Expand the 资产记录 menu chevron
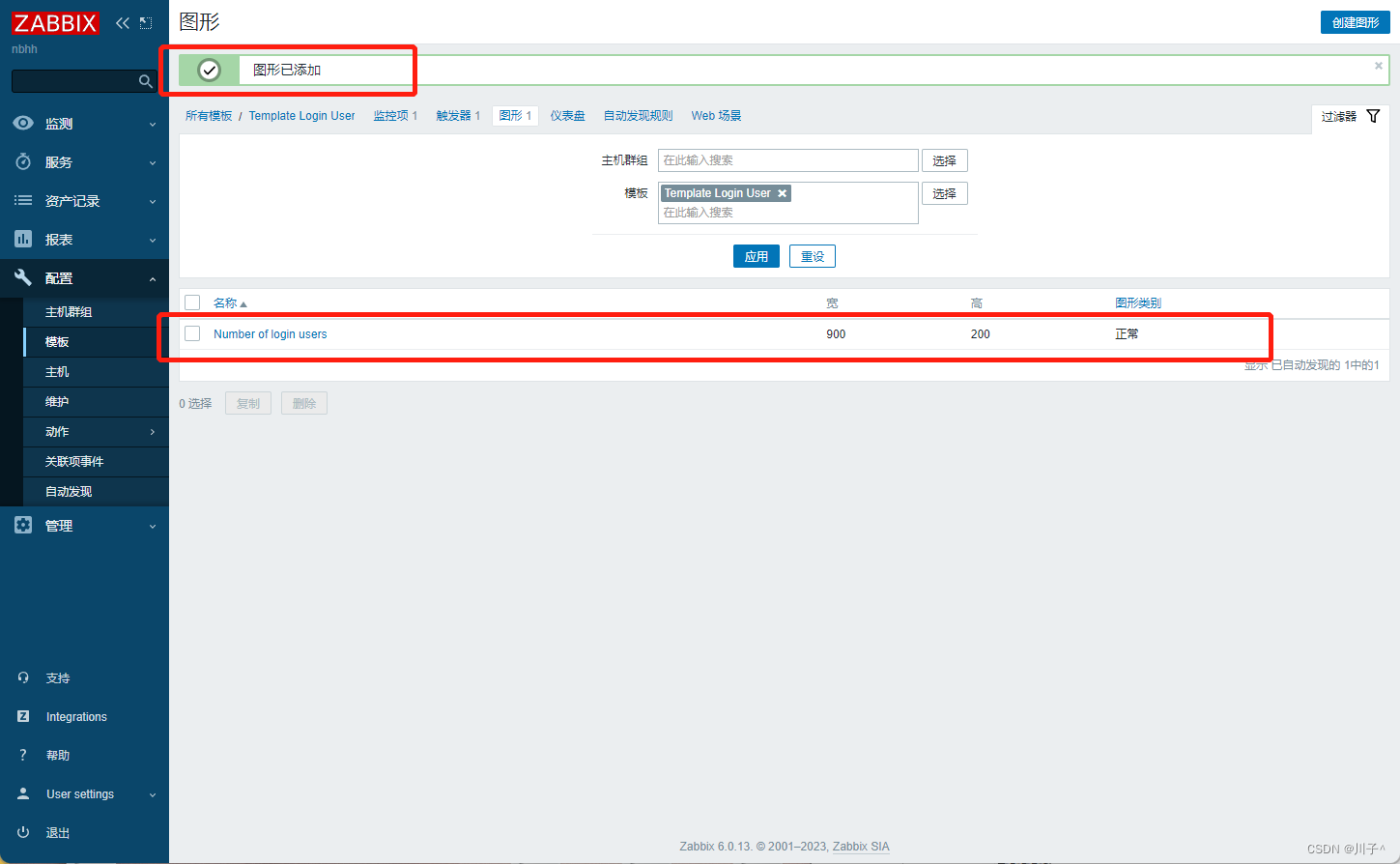This screenshot has height=864, width=1400. click(153, 201)
